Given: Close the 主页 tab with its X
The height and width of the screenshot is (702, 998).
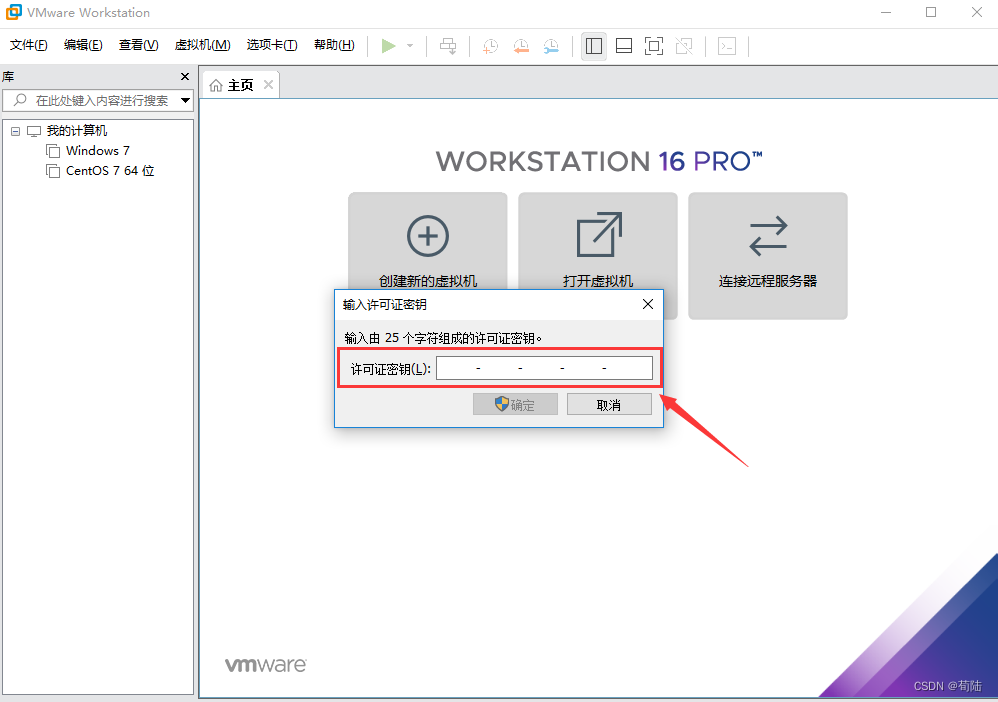Looking at the screenshot, I should point(269,85).
